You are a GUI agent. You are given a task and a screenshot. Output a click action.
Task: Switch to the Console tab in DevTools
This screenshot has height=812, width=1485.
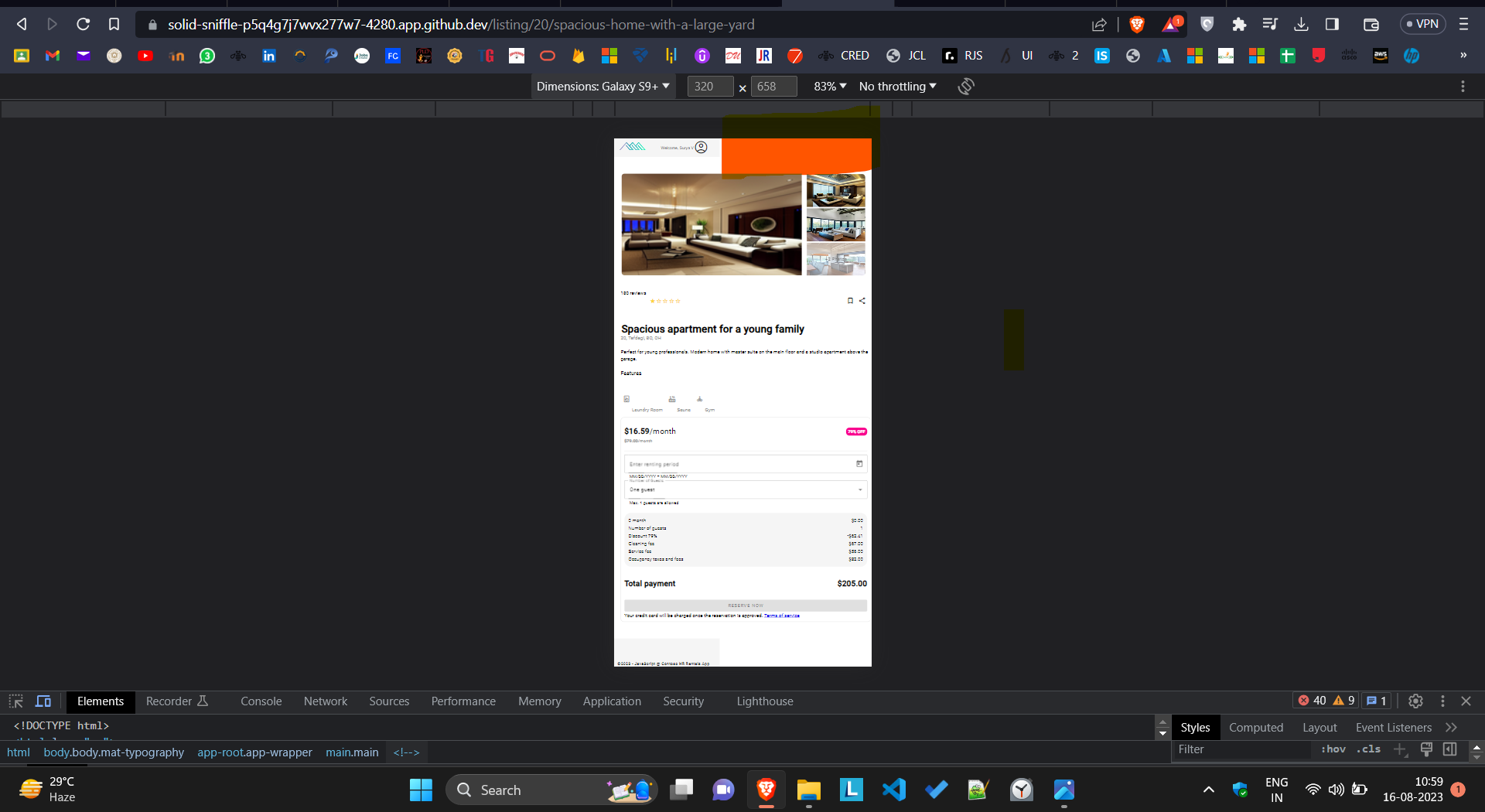pyautogui.click(x=261, y=701)
